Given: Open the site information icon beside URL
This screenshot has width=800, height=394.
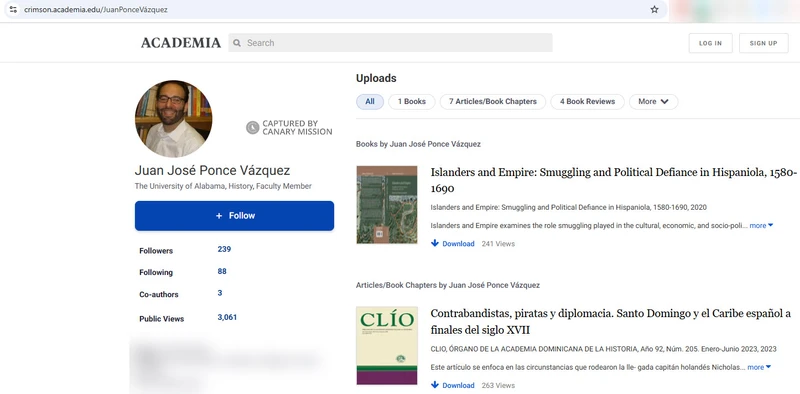Looking at the screenshot, I should click(13, 10).
